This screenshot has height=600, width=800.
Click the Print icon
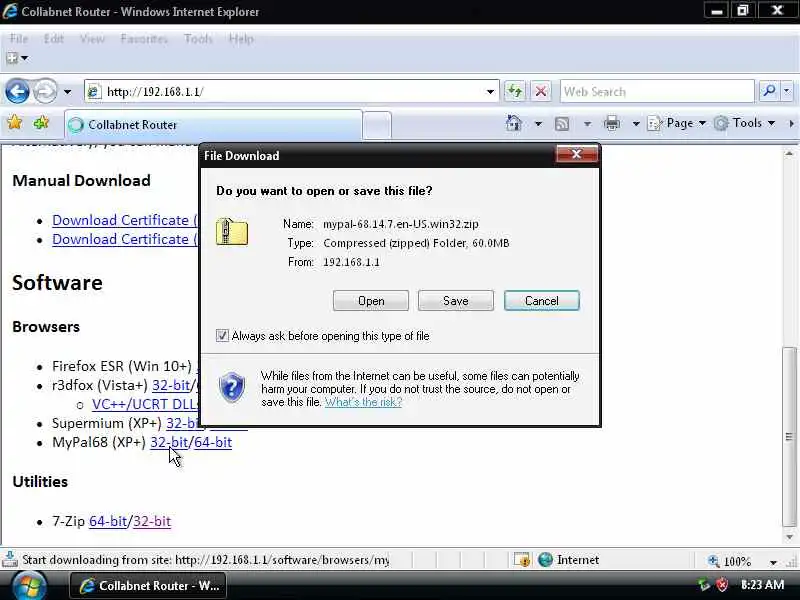pyautogui.click(x=612, y=123)
